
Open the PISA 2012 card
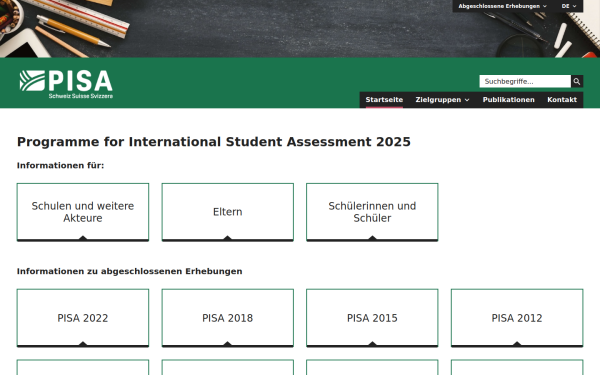coord(517,318)
